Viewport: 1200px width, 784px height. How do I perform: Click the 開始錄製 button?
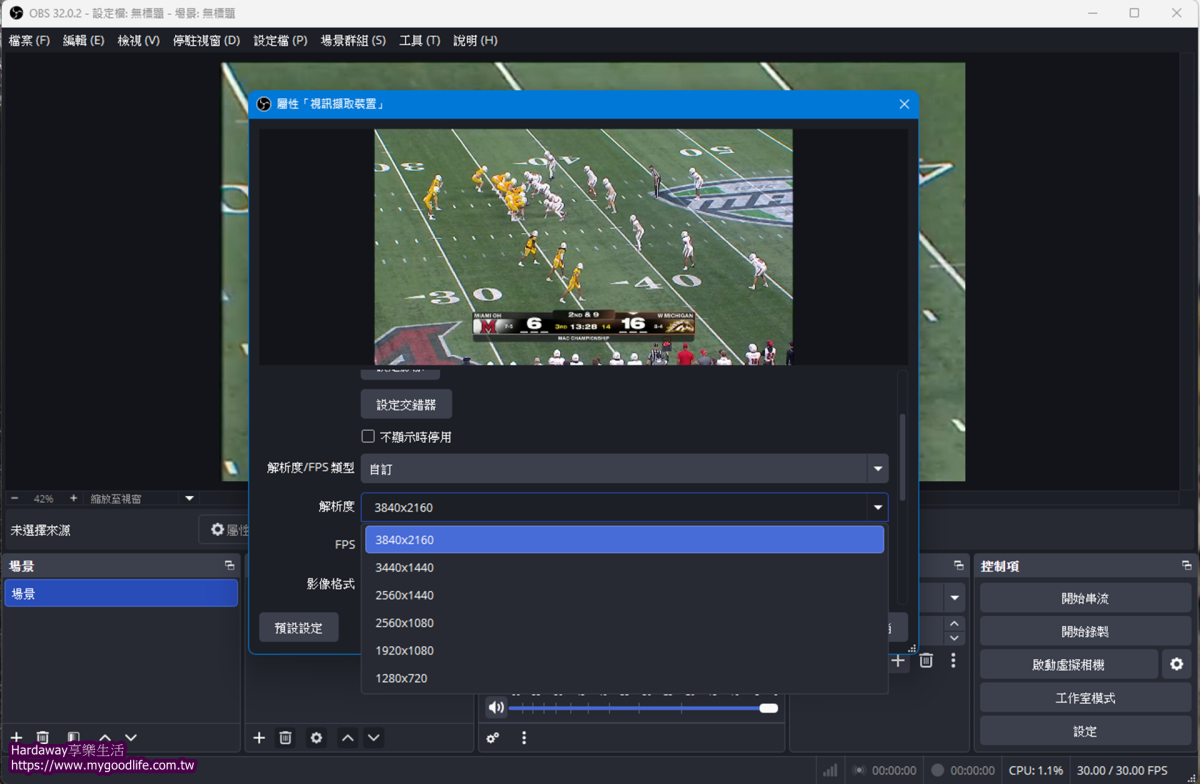[x=1085, y=631]
